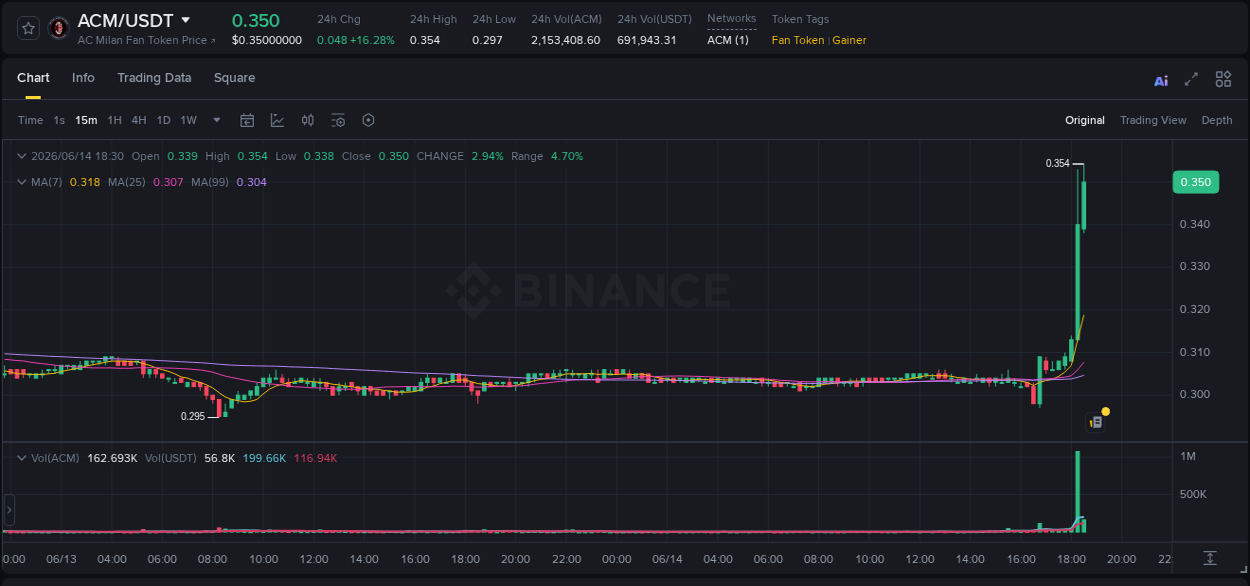Expand the chart to fullscreen
This screenshot has width=1250, height=586.
(1191, 79)
